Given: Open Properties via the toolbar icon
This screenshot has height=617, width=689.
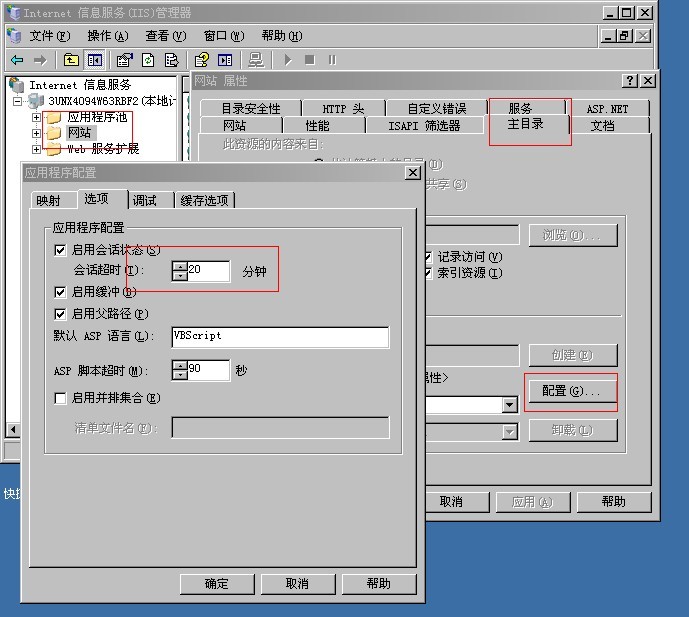Looking at the screenshot, I should click(124, 60).
